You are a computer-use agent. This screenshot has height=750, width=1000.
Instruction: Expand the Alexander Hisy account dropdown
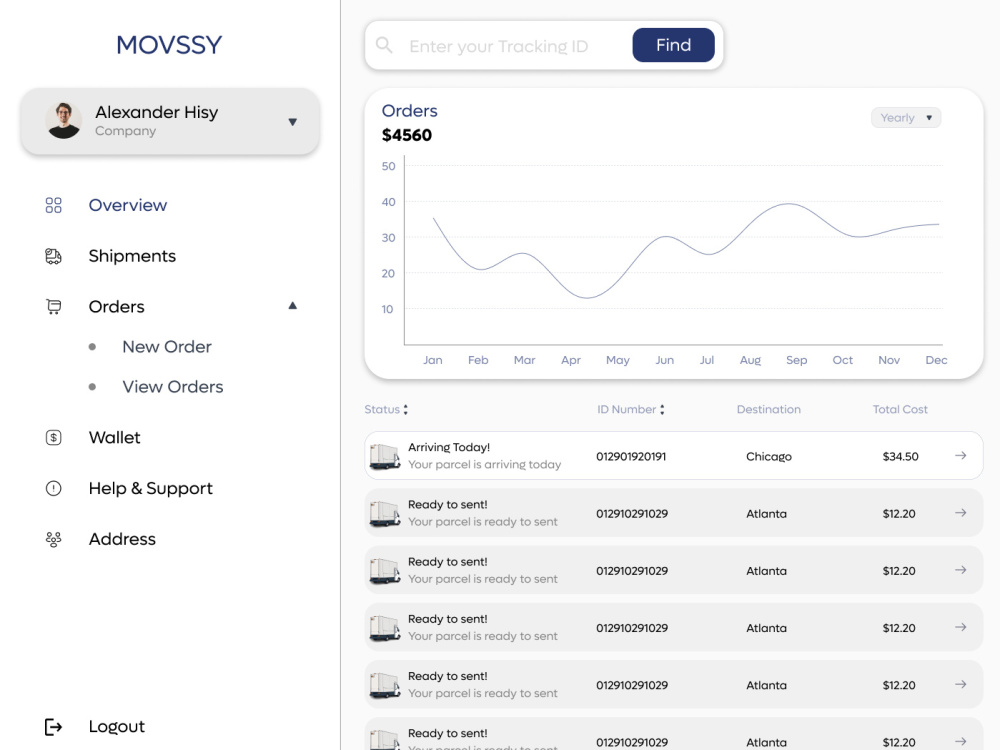292,122
